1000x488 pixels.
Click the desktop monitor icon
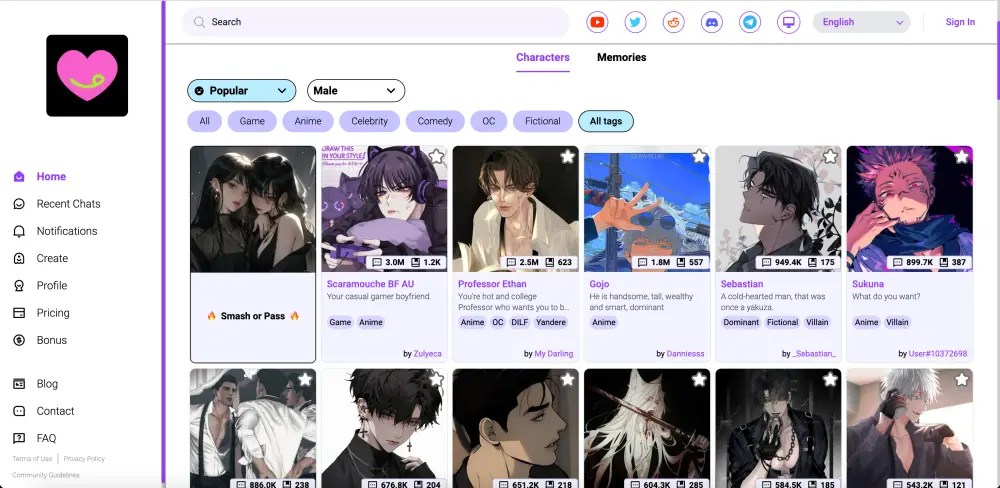(x=789, y=22)
